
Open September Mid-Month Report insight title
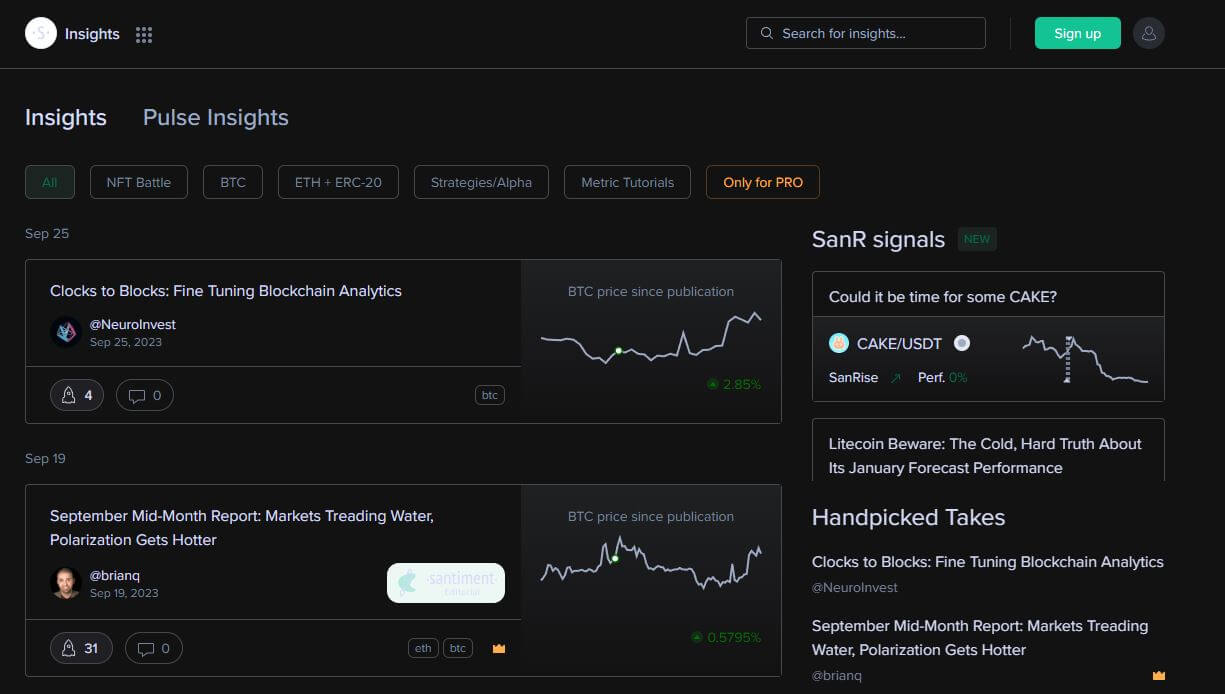(242, 528)
